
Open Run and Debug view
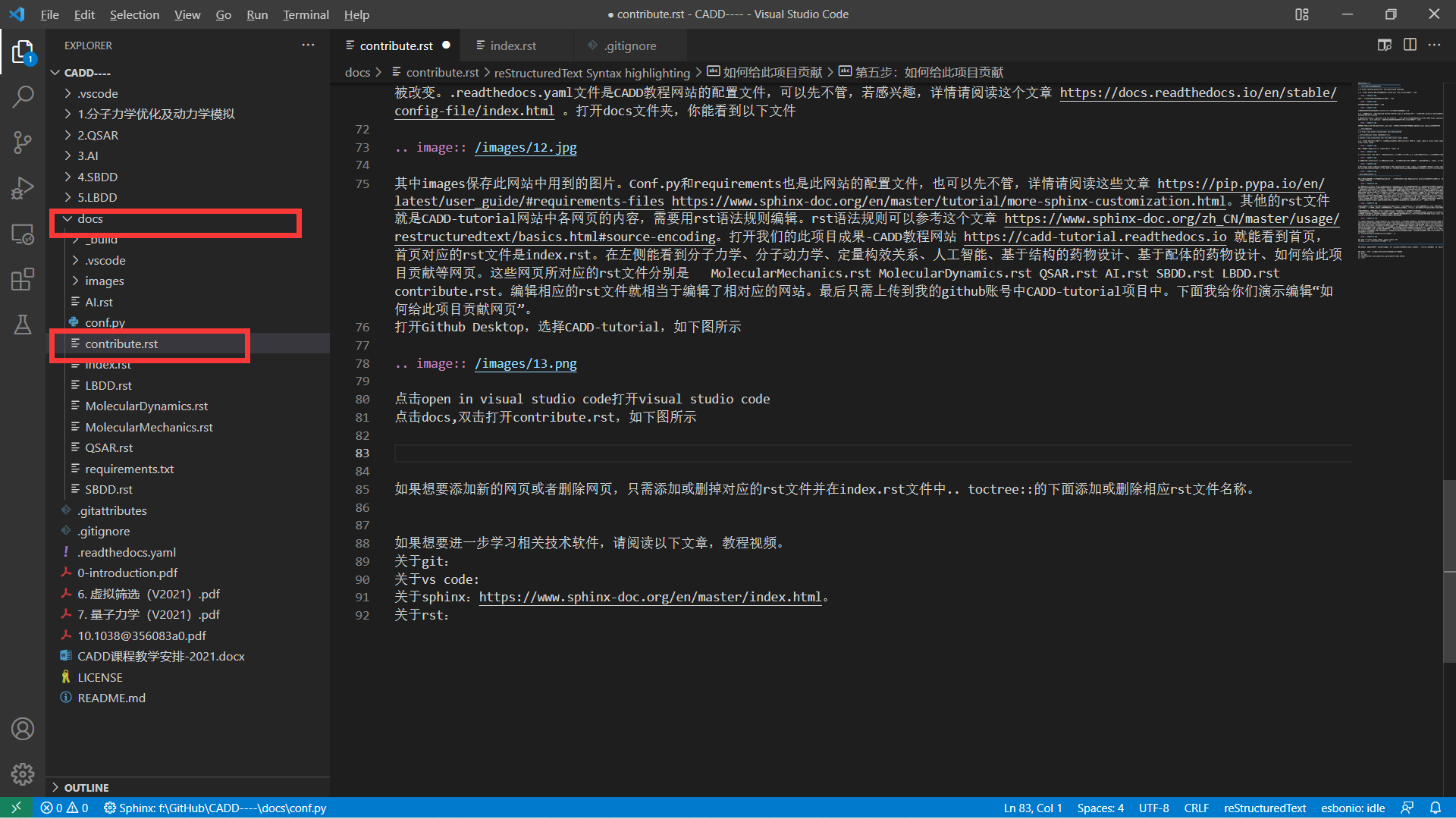(x=23, y=187)
